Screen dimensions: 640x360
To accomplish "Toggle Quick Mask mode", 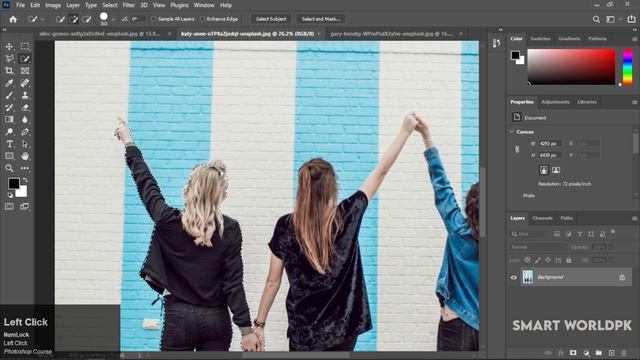I will (9, 207).
